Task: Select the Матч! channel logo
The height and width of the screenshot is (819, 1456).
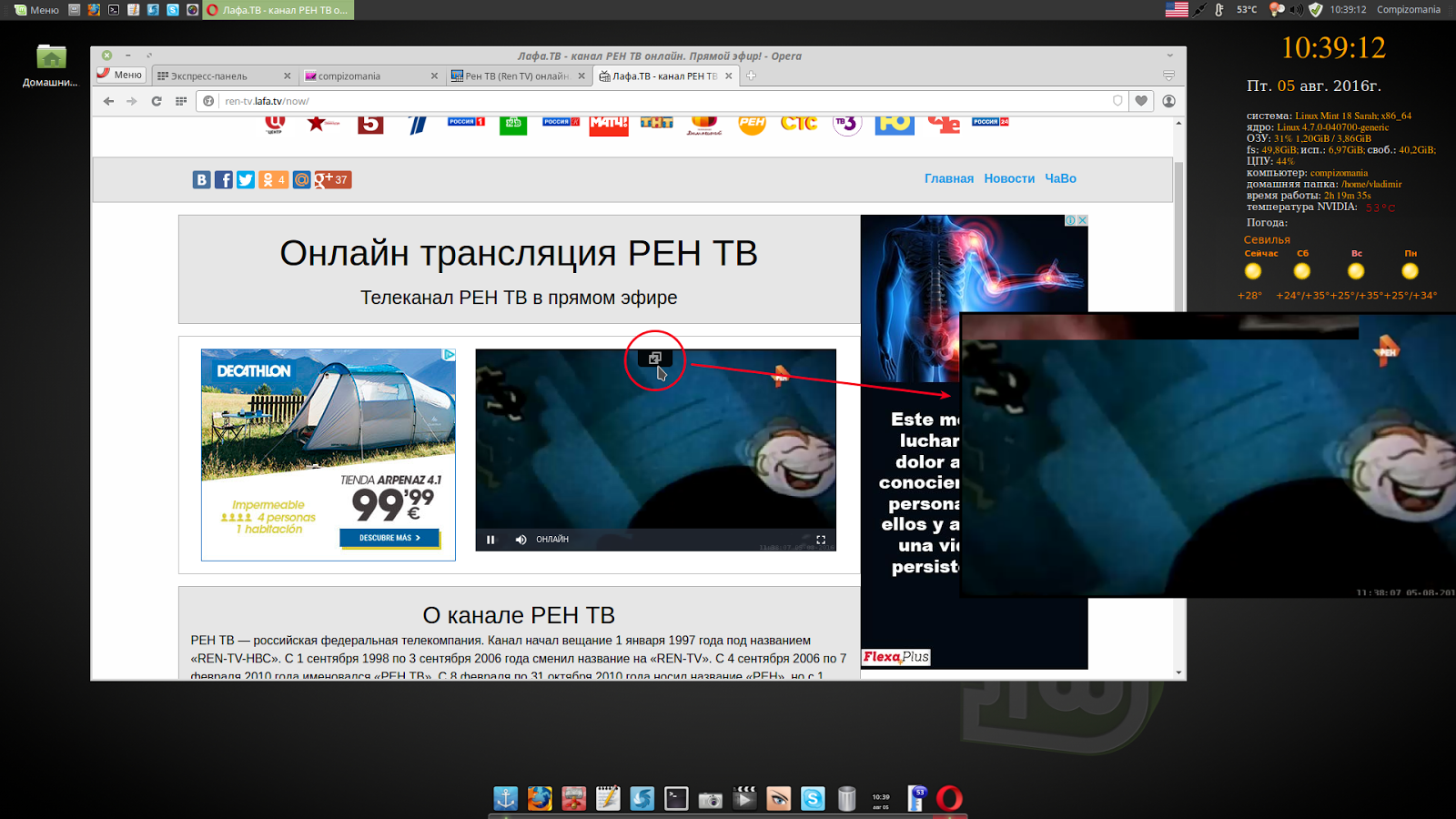Action: click(609, 125)
